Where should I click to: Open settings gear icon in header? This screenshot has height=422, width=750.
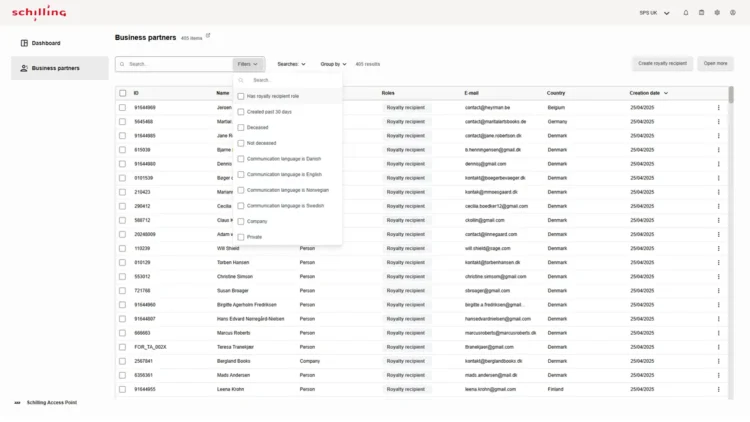coord(717,13)
